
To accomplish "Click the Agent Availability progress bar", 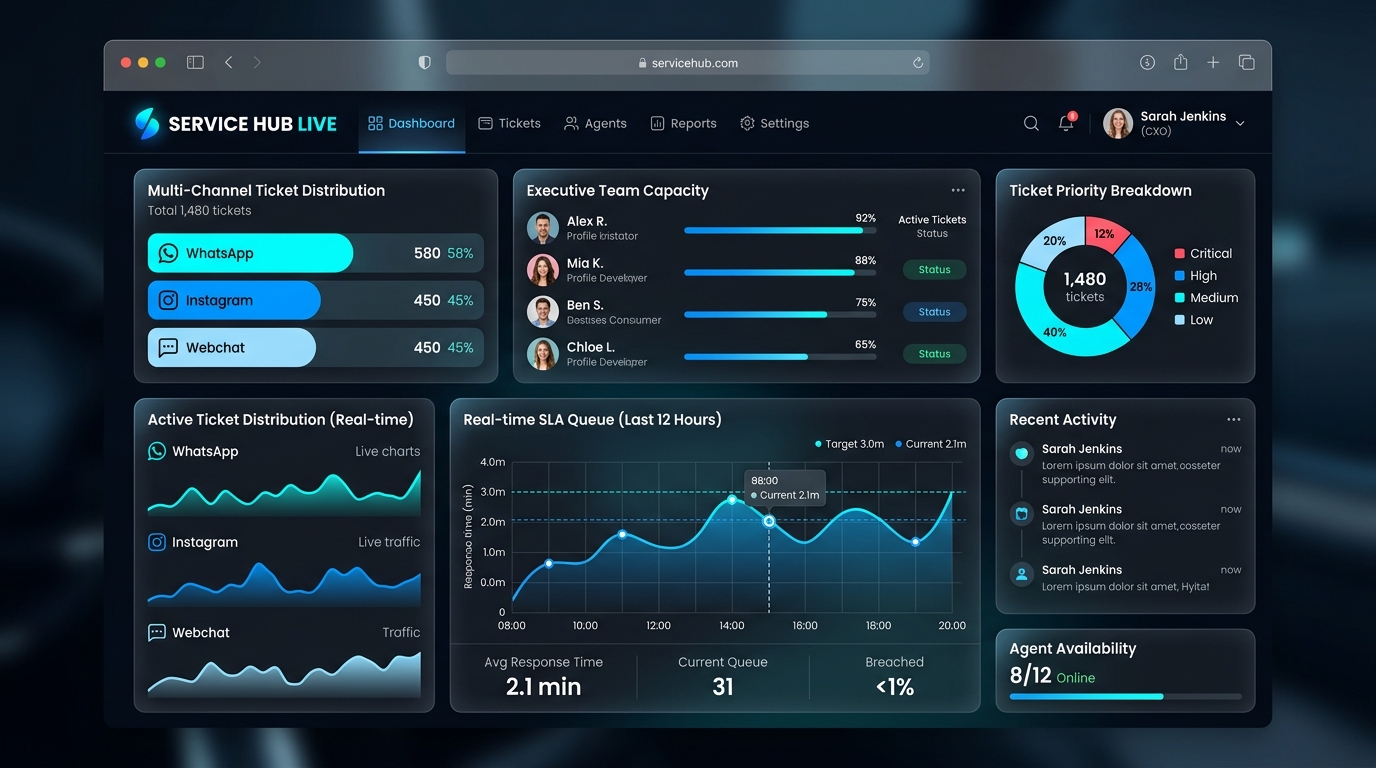I will click(1126, 696).
